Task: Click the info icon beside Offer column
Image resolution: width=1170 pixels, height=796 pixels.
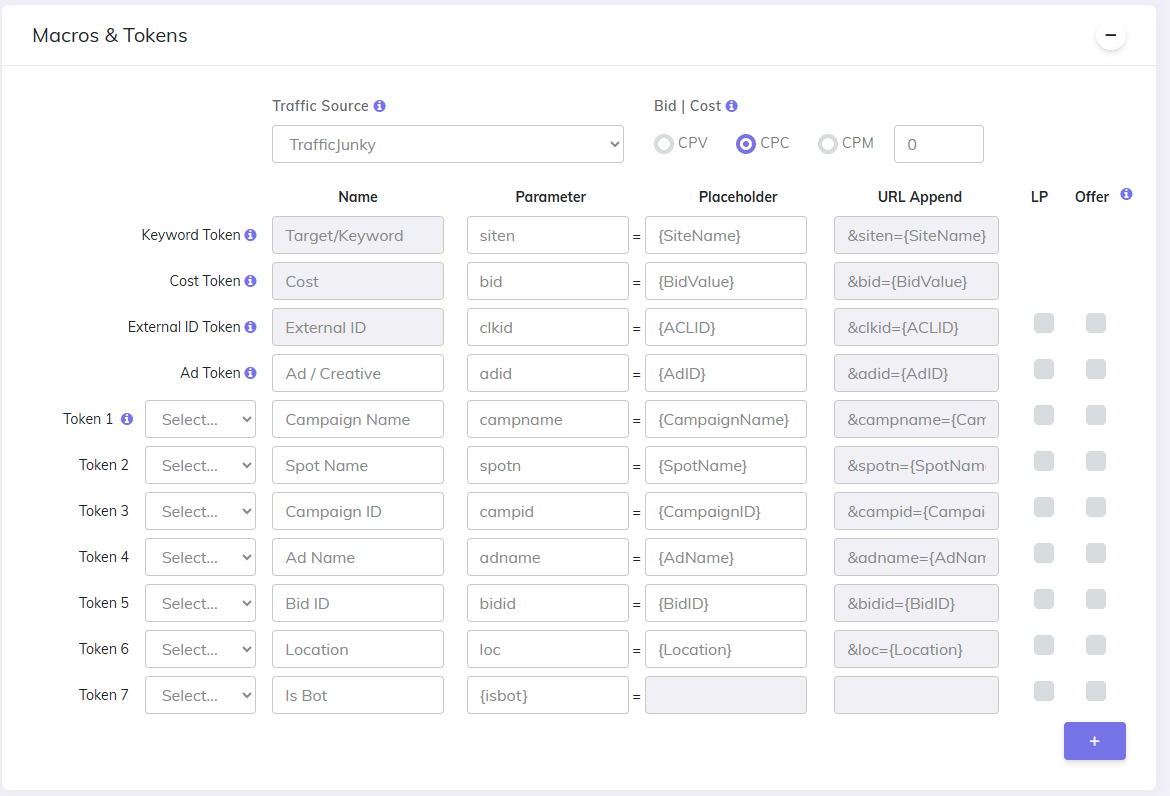Action: click(x=1127, y=195)
